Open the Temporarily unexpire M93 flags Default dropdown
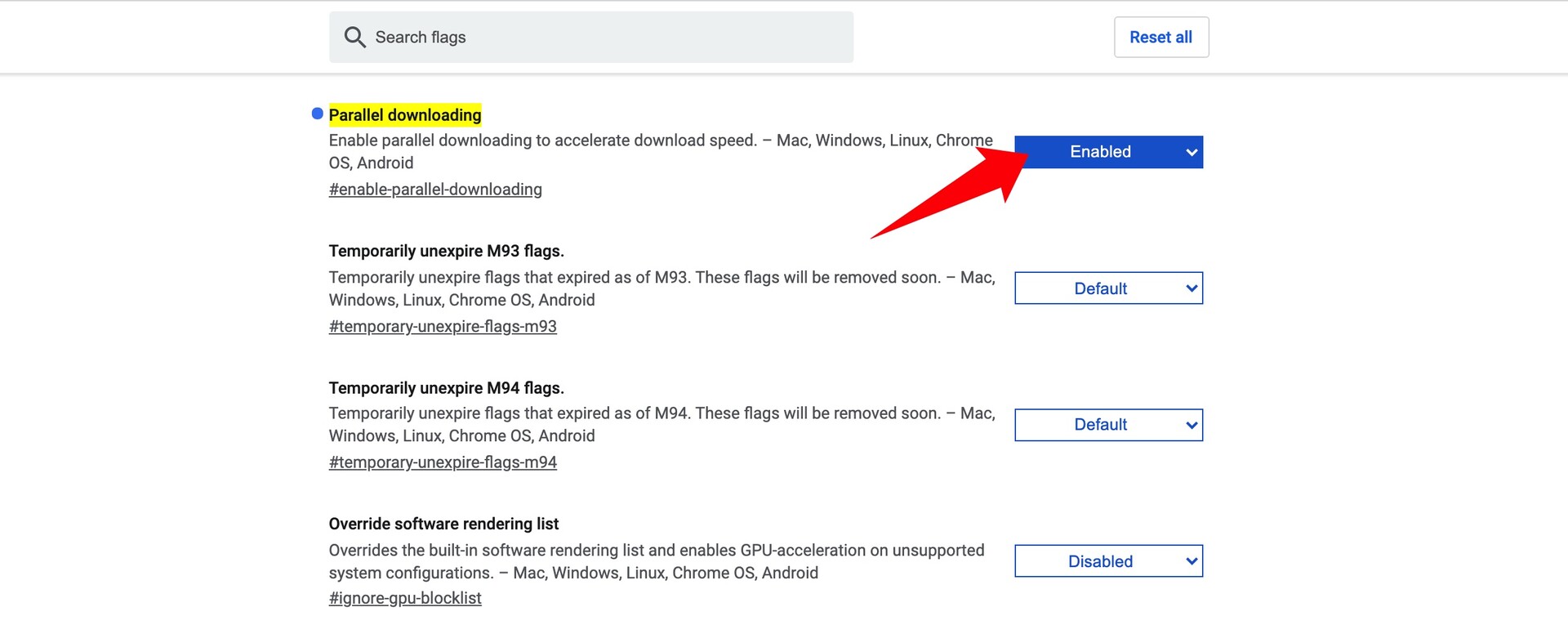 1108,288
